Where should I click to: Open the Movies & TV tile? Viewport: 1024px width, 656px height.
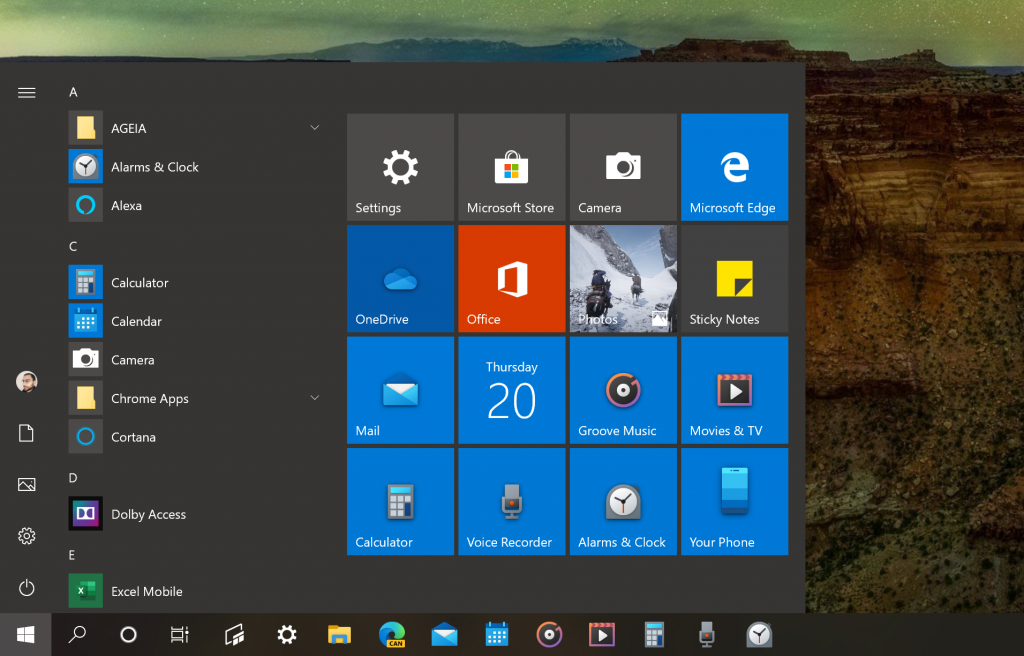click(734, 390)
